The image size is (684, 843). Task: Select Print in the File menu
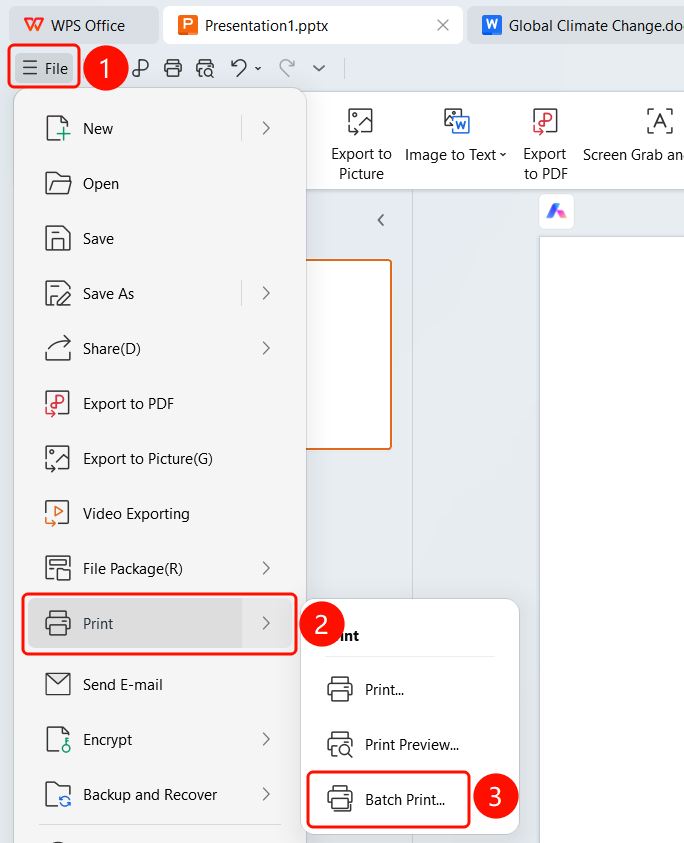pyautogui.click(x=135, y=624)
